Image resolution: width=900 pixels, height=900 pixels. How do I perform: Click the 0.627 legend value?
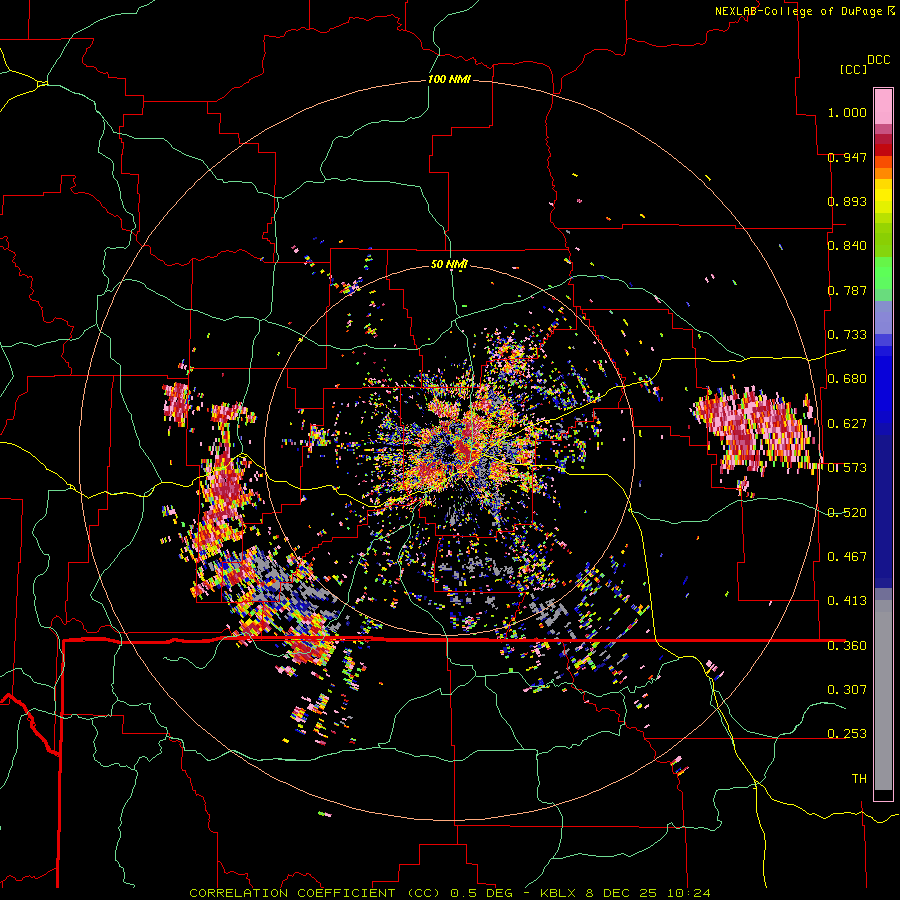click(847, 424)
